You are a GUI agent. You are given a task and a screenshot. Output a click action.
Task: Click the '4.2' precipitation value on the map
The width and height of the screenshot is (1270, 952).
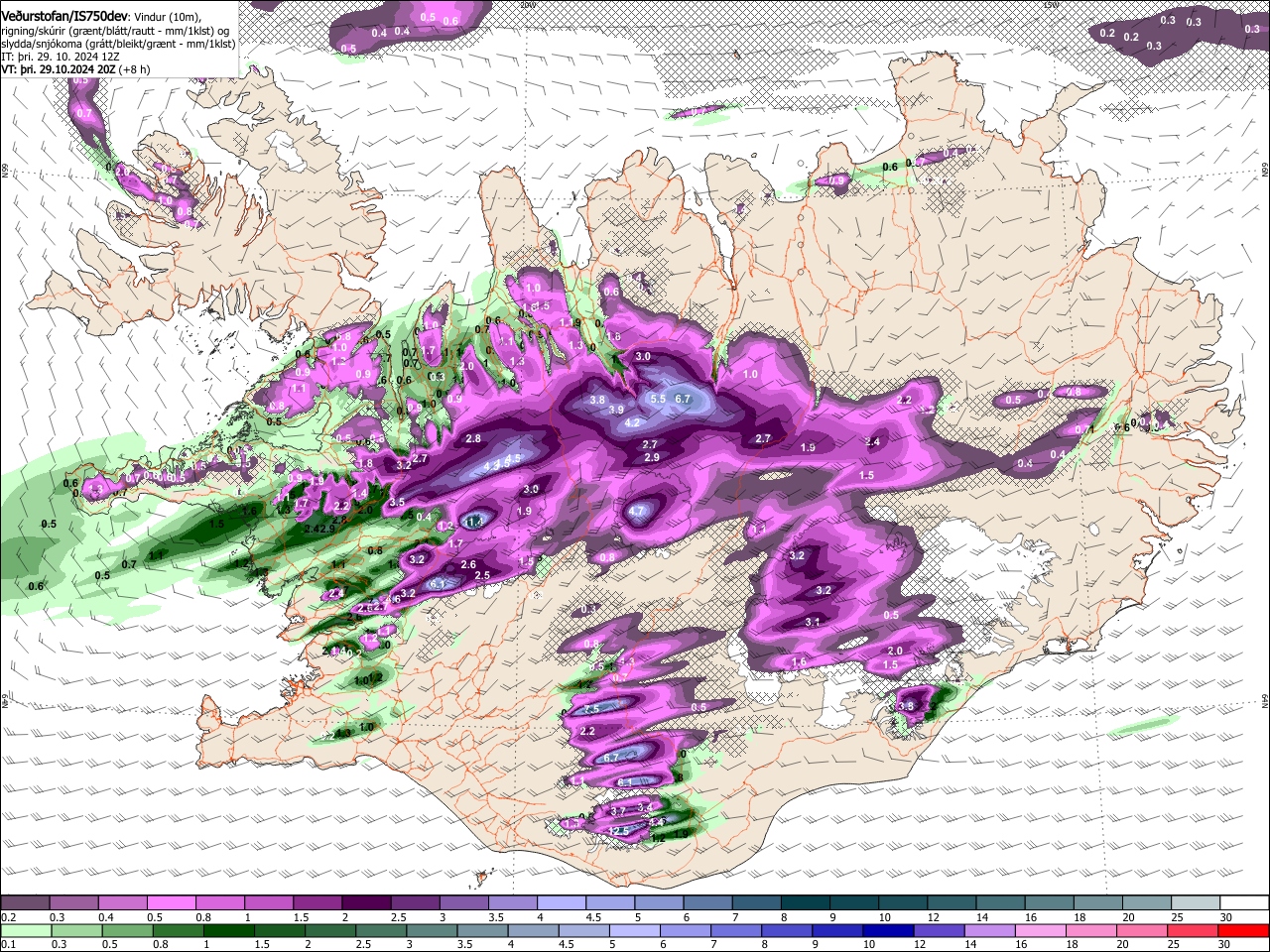pos(633,422)
